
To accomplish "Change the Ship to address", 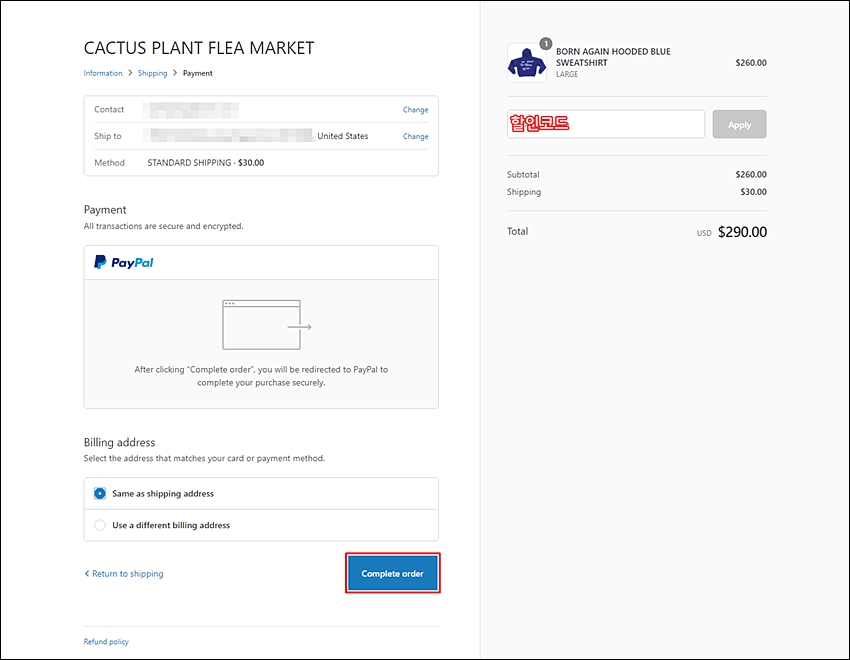I will click(415, 136).
